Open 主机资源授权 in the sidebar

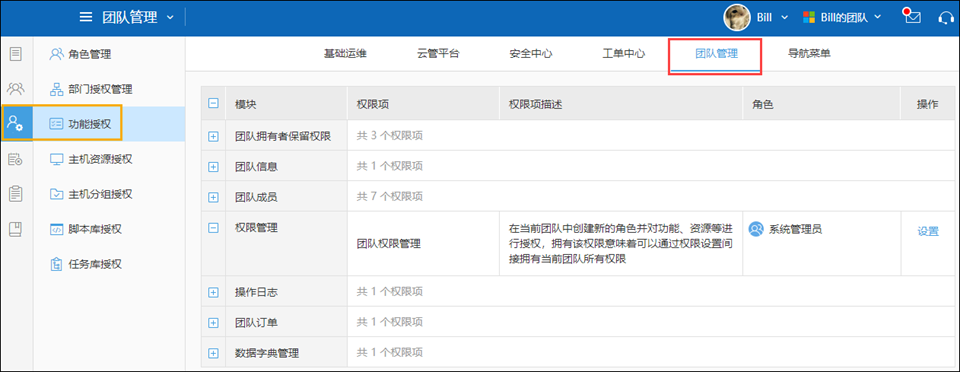pos(109,160)
